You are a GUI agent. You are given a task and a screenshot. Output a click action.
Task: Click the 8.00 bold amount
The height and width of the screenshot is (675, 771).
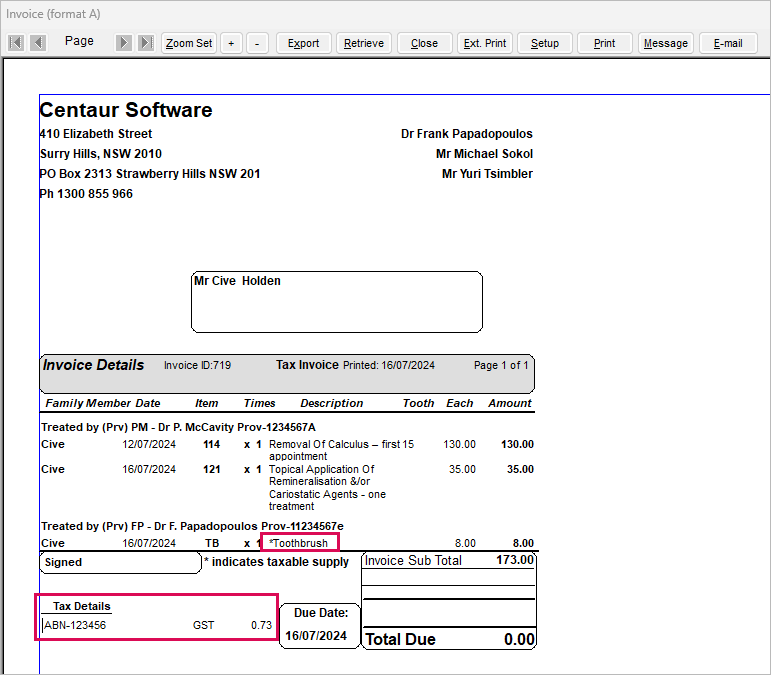click(x=523, y=543)
